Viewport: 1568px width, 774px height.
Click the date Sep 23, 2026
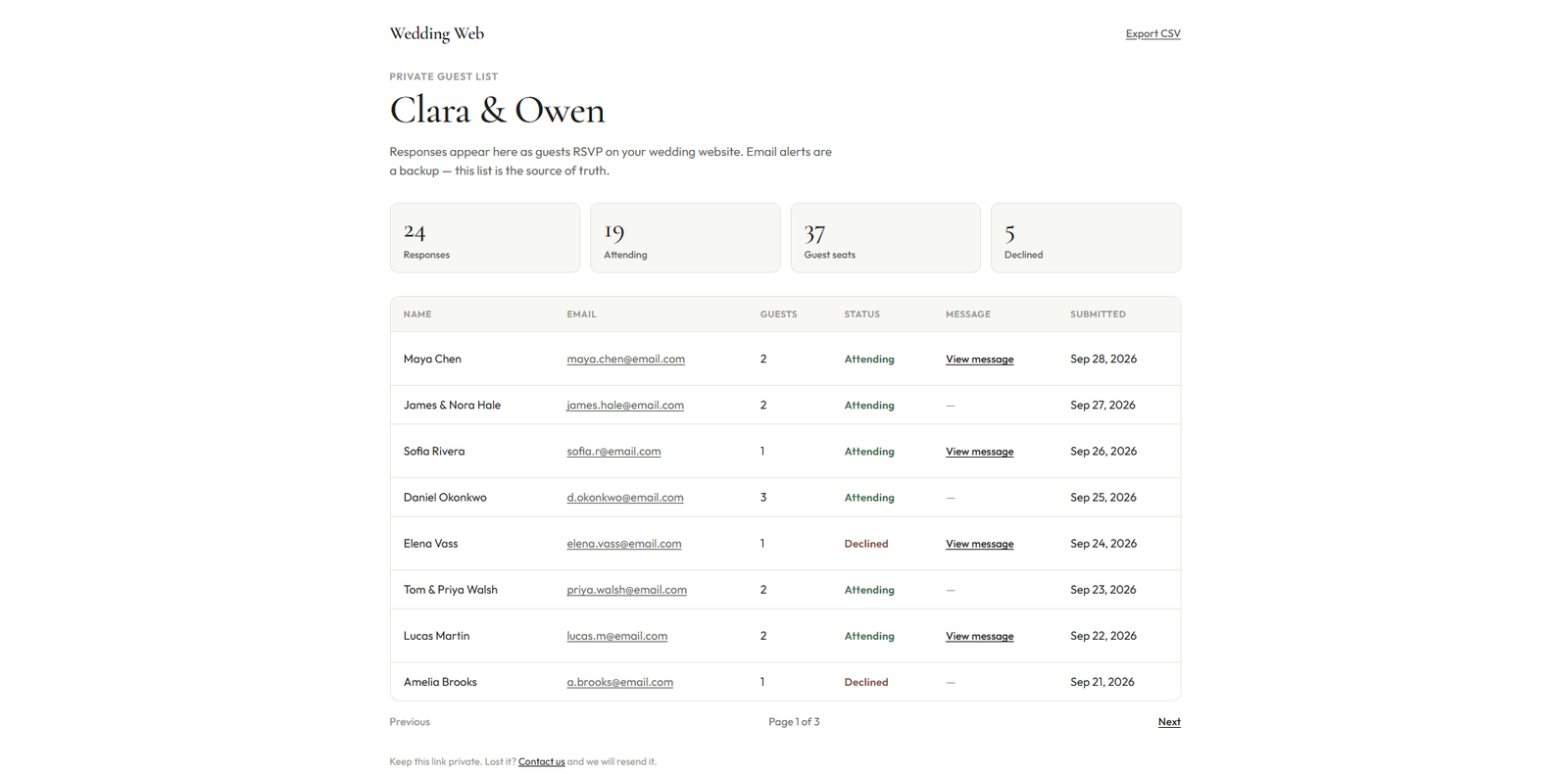point(1103,589)
